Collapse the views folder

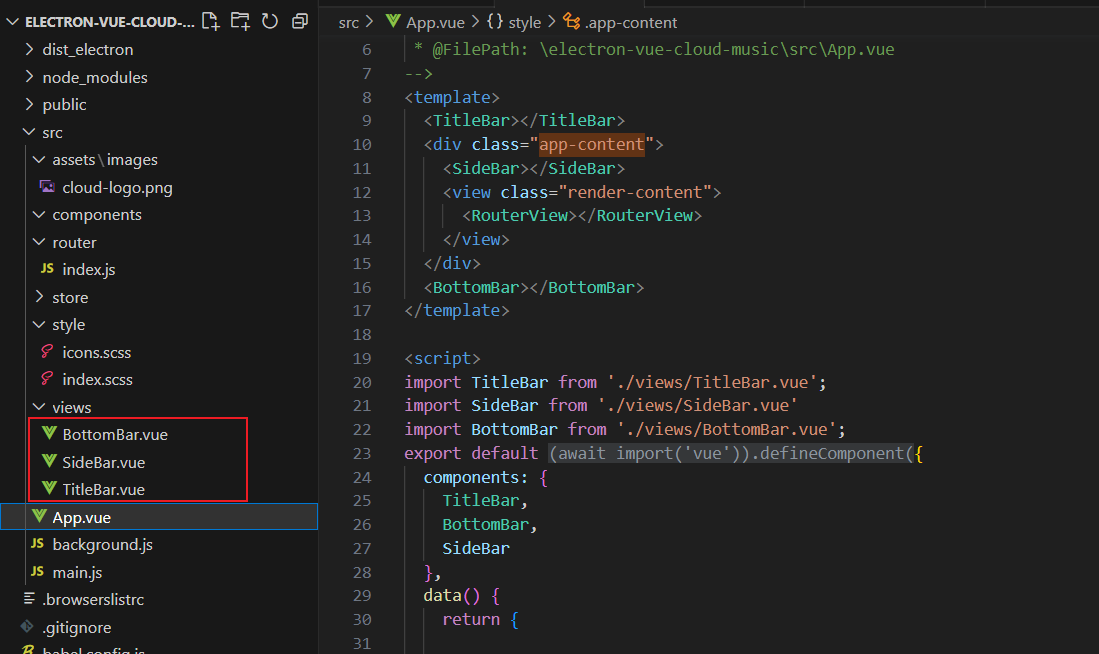39,407
